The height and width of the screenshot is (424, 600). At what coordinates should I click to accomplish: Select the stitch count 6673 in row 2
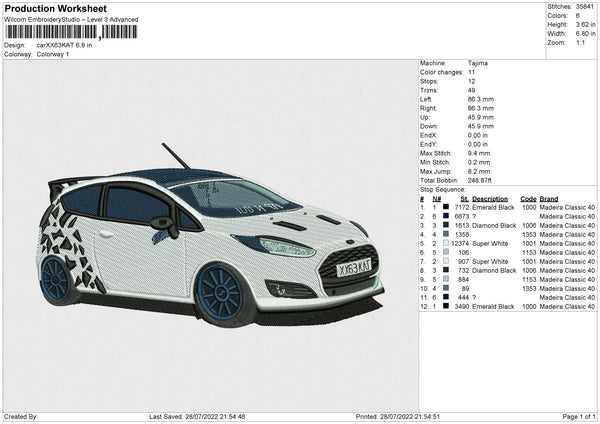point(461,217)
